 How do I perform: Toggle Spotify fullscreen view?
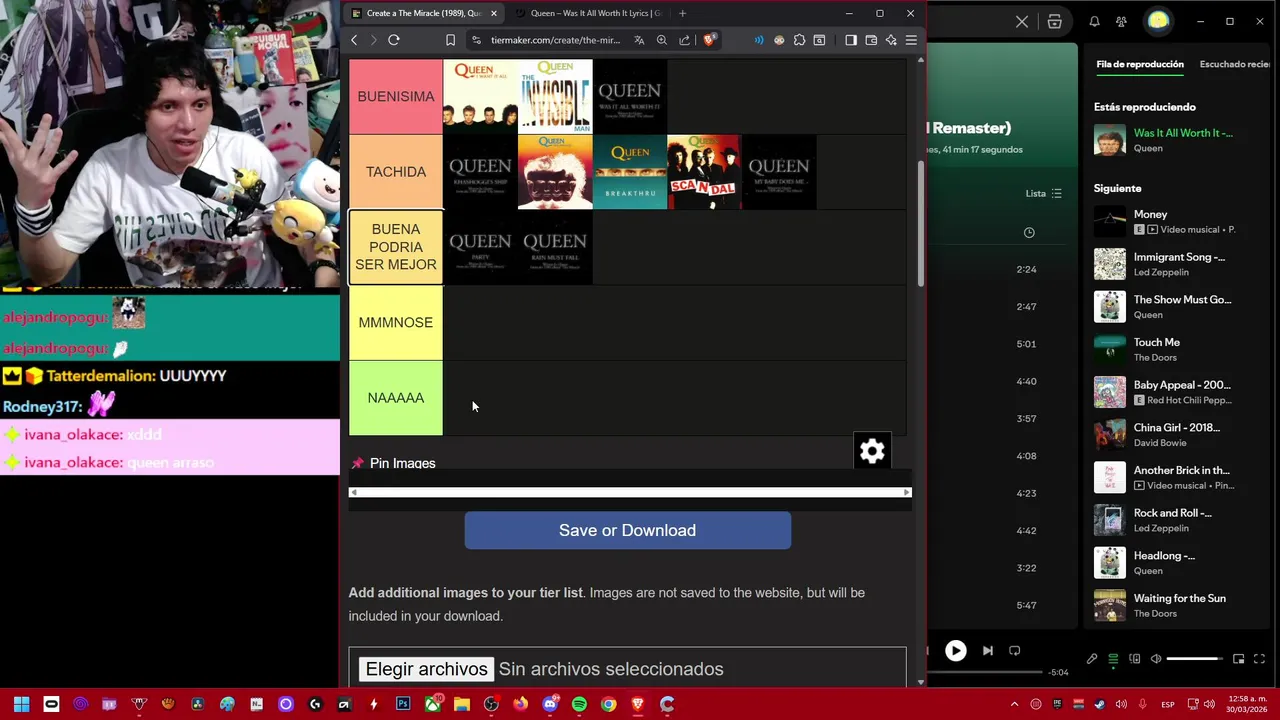1259,659
